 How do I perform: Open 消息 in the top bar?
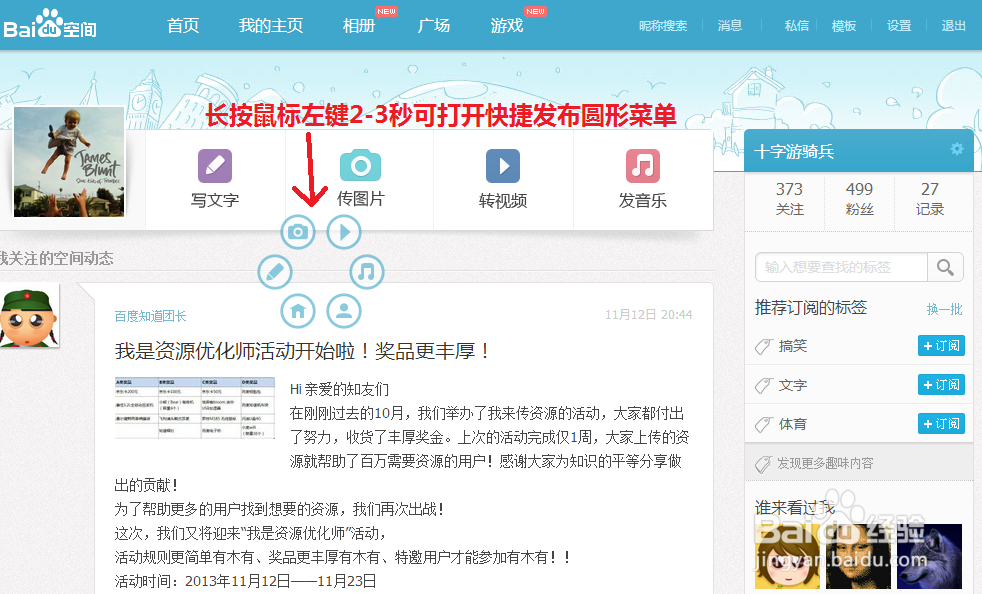[x=730, y=26]
